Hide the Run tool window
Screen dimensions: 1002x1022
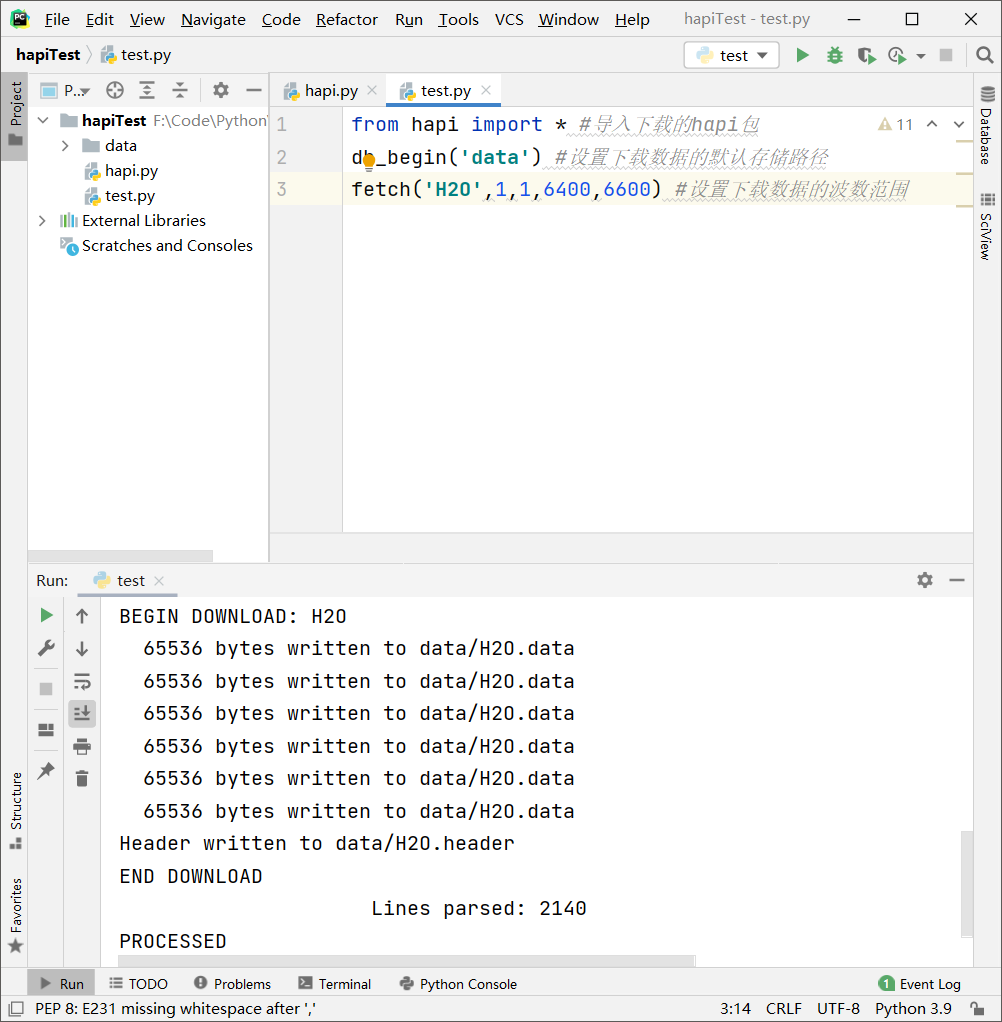(x=957, y=580)
